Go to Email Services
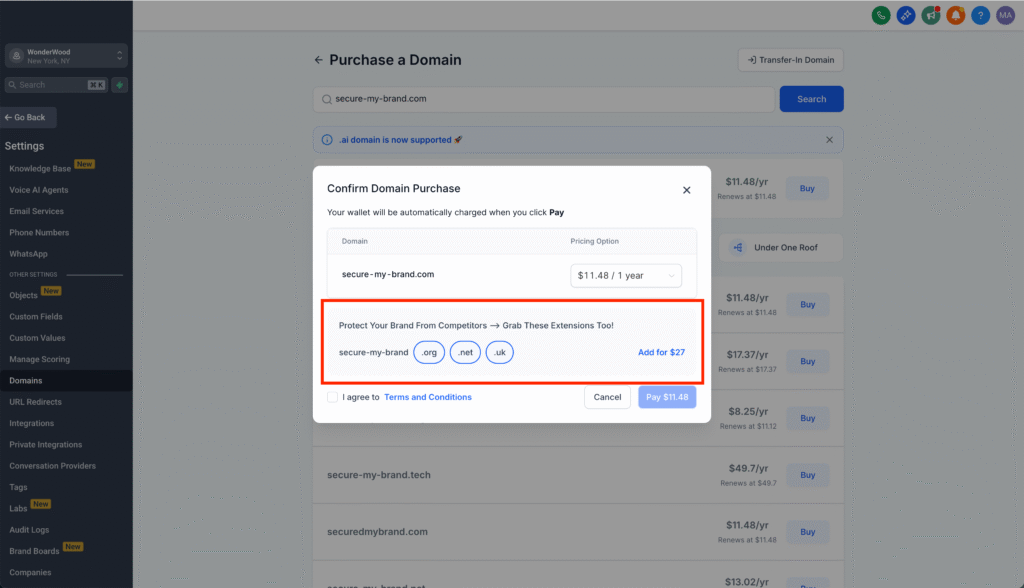Viewport: 1024px width, 588px height. [37, 211]
